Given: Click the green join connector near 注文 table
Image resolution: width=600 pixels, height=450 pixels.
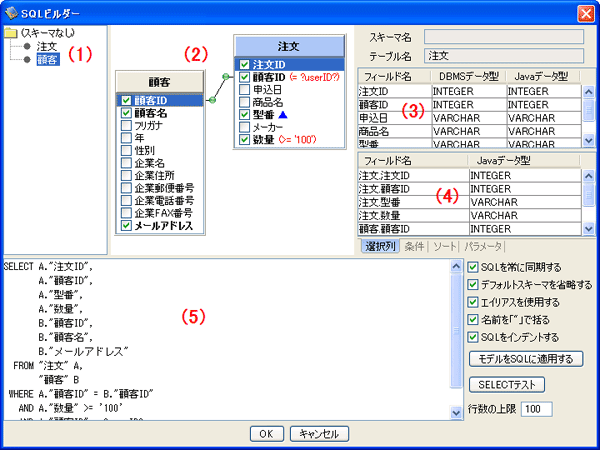Looking at the screenshot, I should [228, 75].
